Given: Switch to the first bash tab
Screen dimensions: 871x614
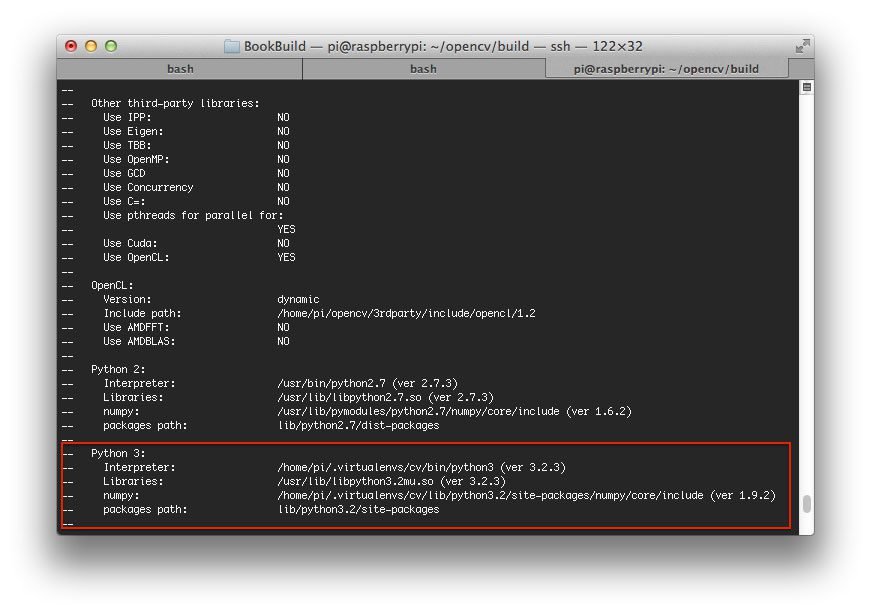Looking at the screenshot, I should (180, 69).
